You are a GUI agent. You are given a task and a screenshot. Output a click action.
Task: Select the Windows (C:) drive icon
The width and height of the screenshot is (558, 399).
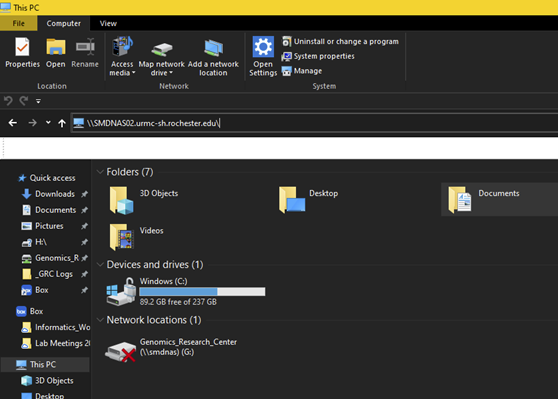click(x=121, y=292)
